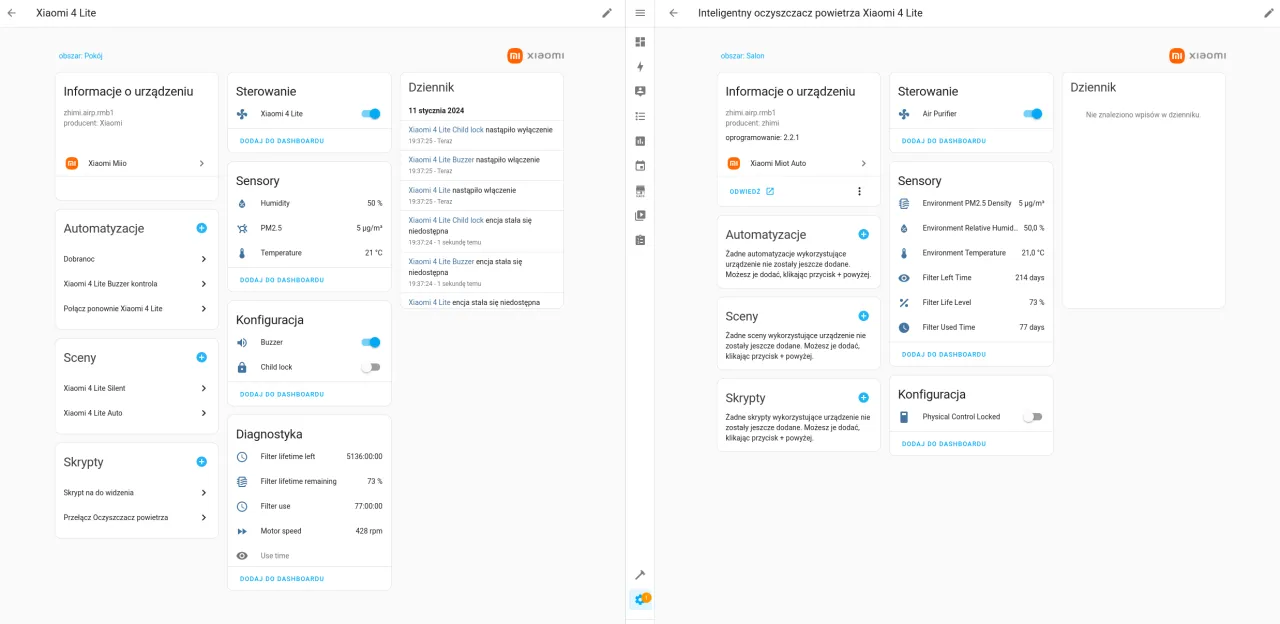Open the three-dot menu beside ODWIEDŹ
1280x624 pixels.
(858, 191)
